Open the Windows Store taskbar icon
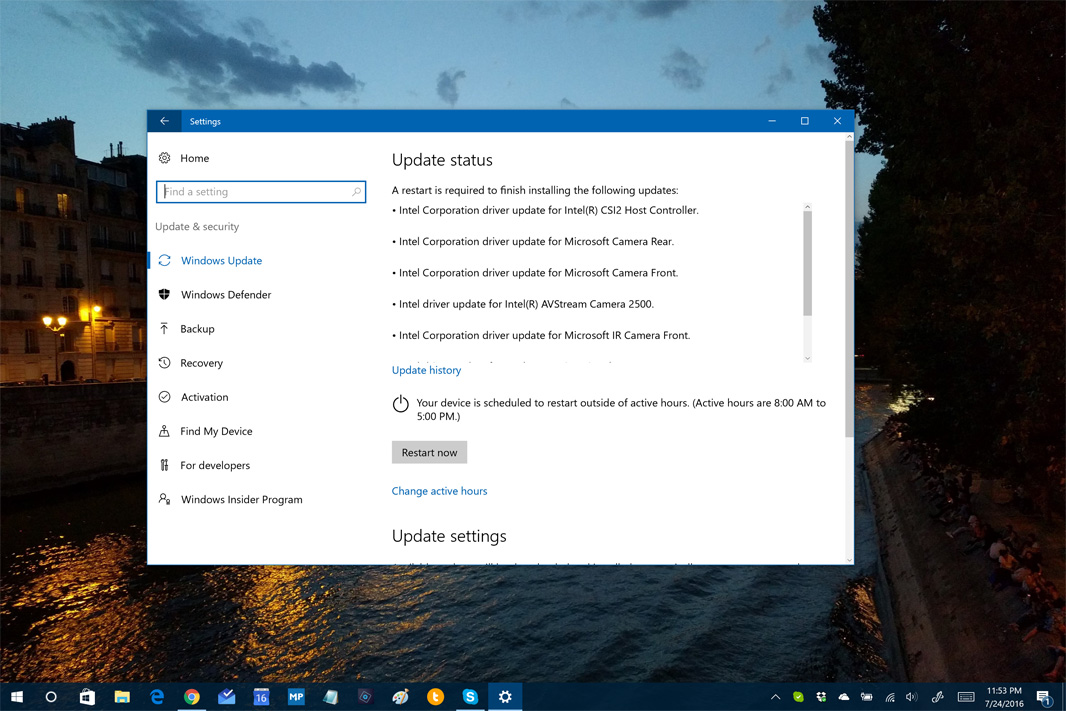 coord(87,697)
